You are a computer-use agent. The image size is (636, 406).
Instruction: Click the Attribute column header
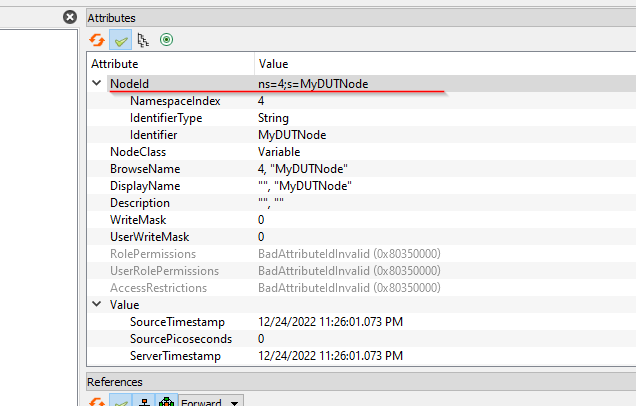tap(171, 64)
